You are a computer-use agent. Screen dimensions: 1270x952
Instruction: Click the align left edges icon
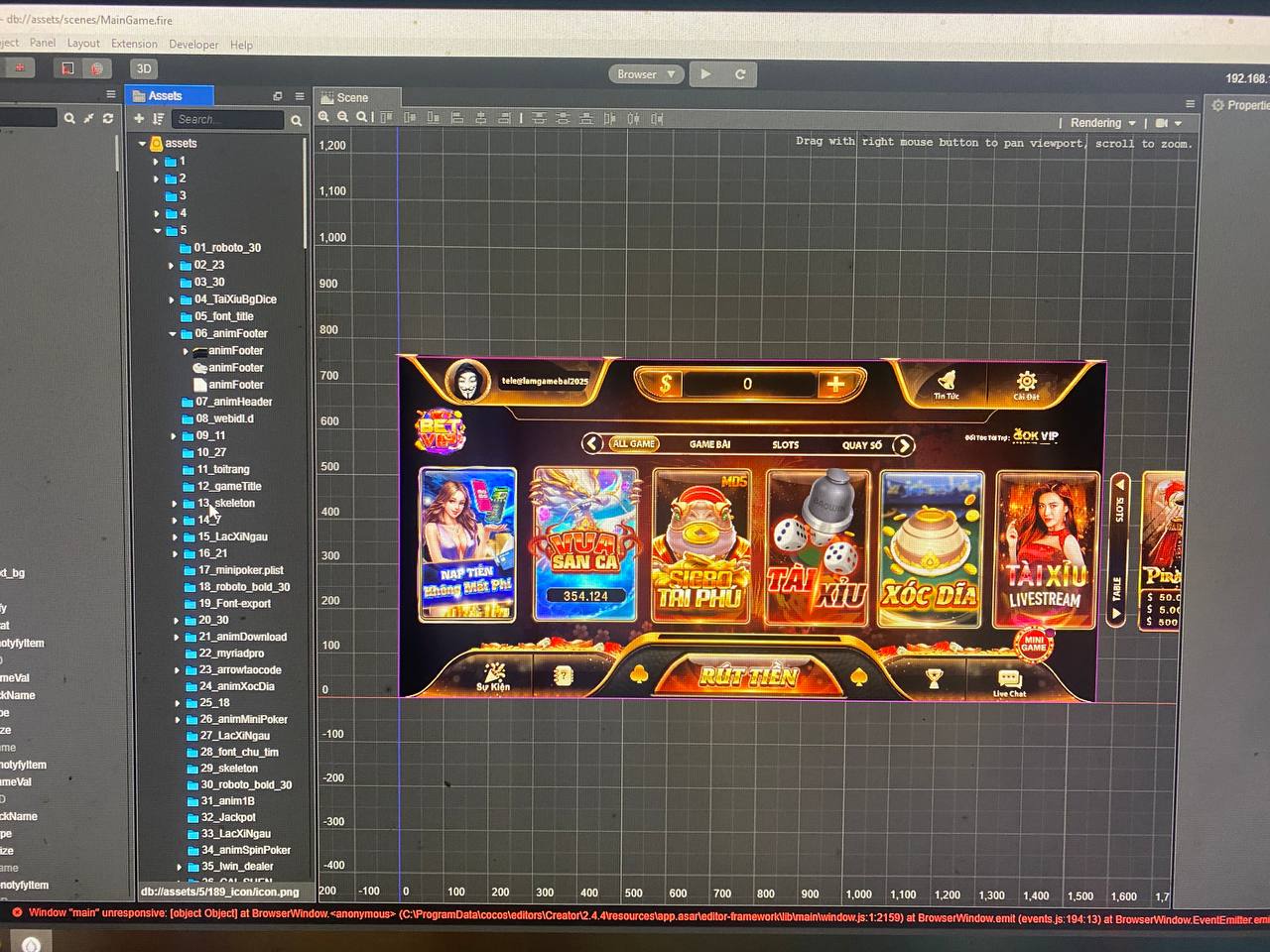pos(457,117)
